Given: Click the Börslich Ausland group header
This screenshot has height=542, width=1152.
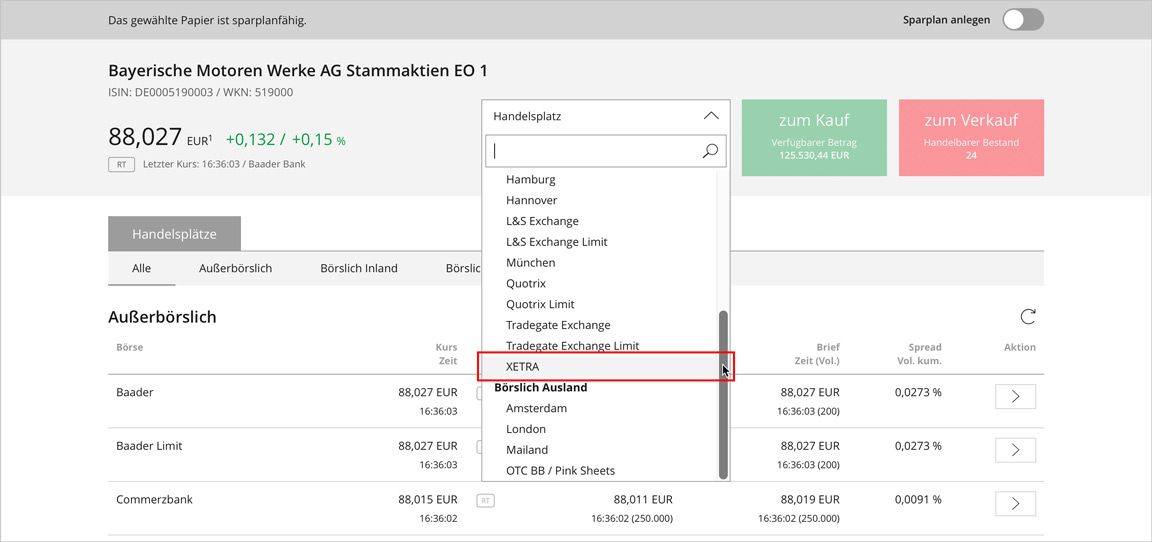Looking at the screenshot, I should 540,387.
